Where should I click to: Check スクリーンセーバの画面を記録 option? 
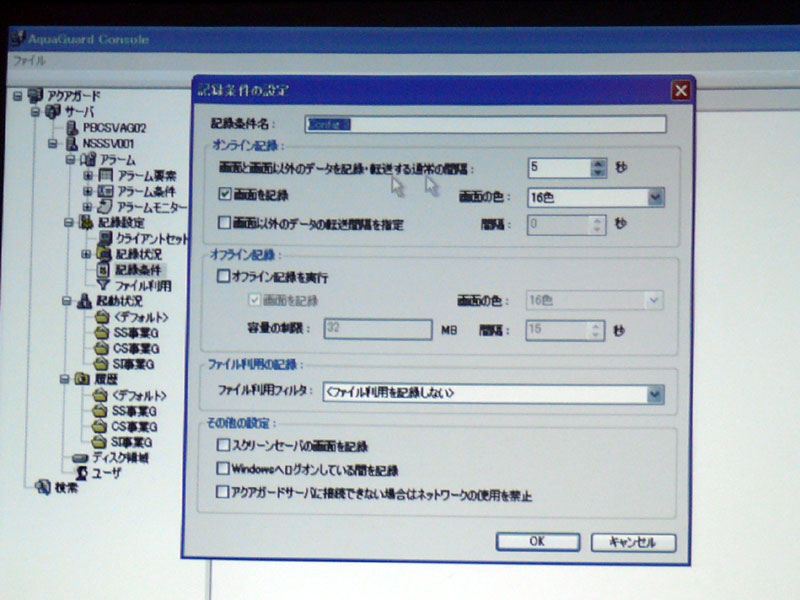[224, 446]
